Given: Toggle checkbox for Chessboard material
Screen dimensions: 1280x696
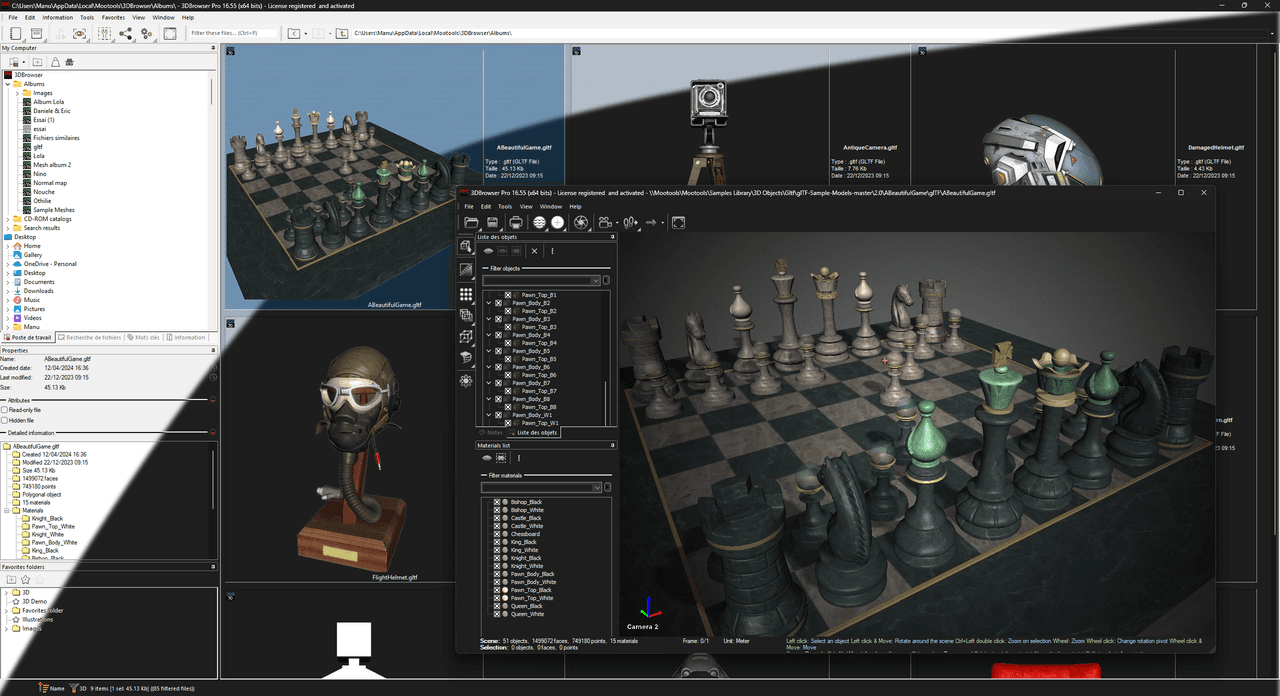Looking at the screenshot, I should coord(497,534).
